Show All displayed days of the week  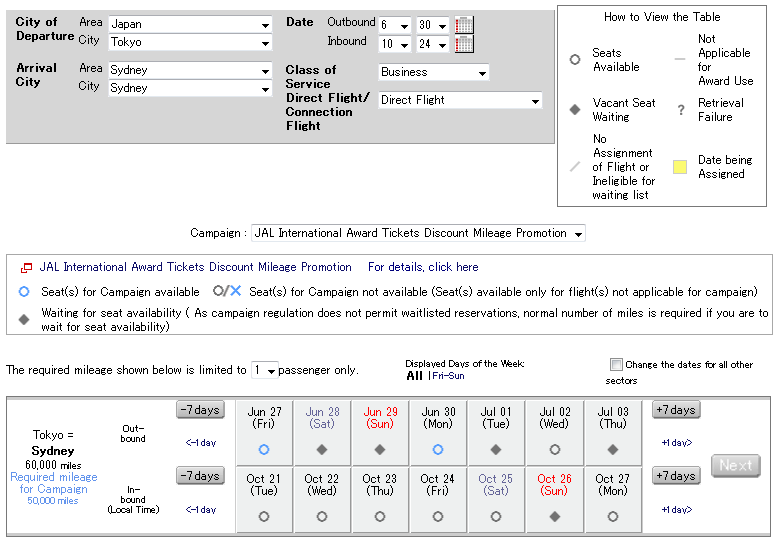(x=414, y=376)
